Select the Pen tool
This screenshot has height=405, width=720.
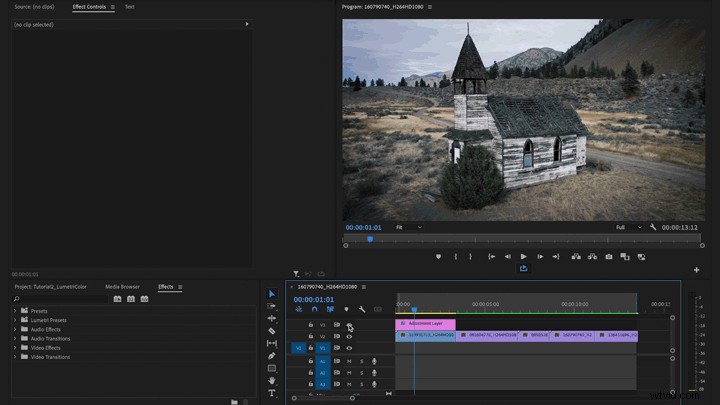[x=272, y=355]
